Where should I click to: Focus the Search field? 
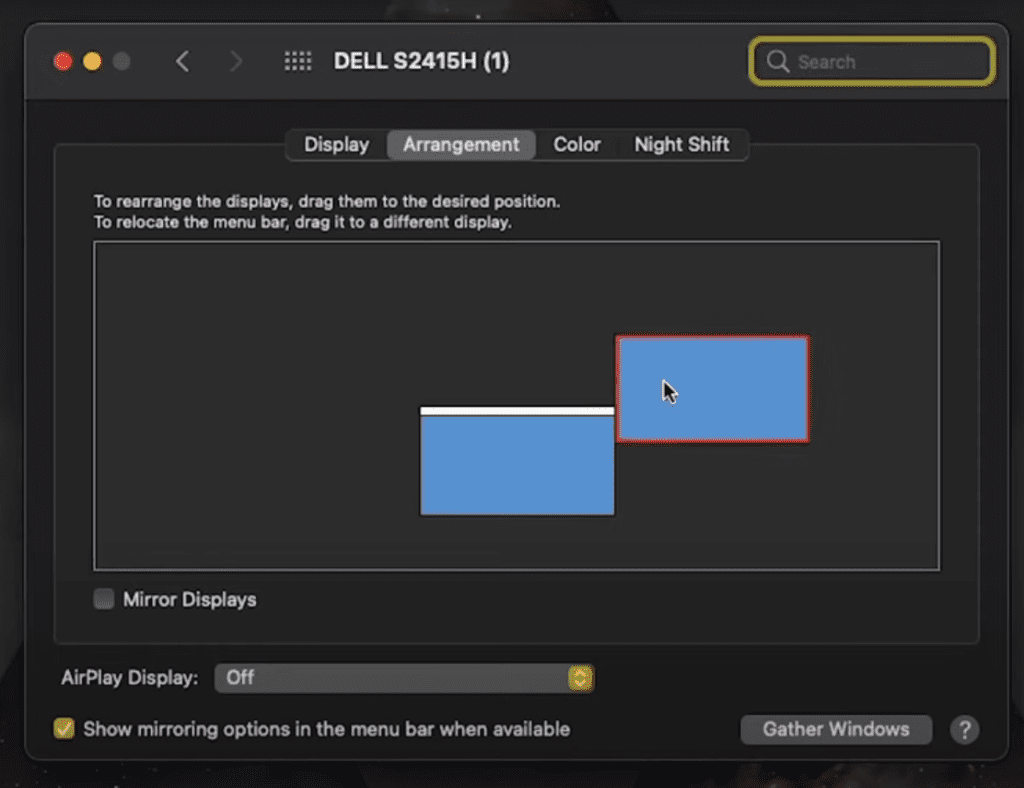(872, 61)
